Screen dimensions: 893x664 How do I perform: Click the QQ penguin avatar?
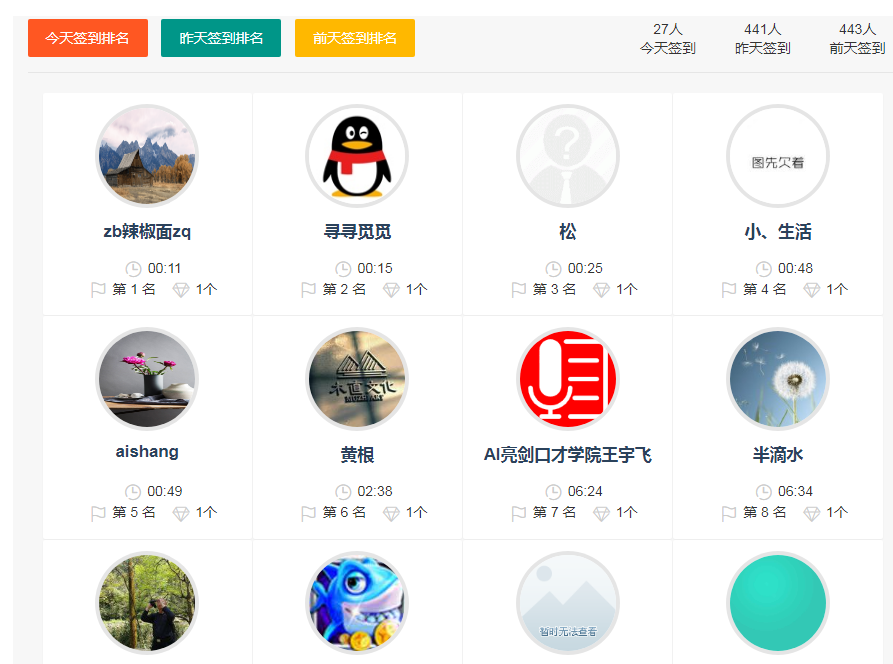pos(357,157)
